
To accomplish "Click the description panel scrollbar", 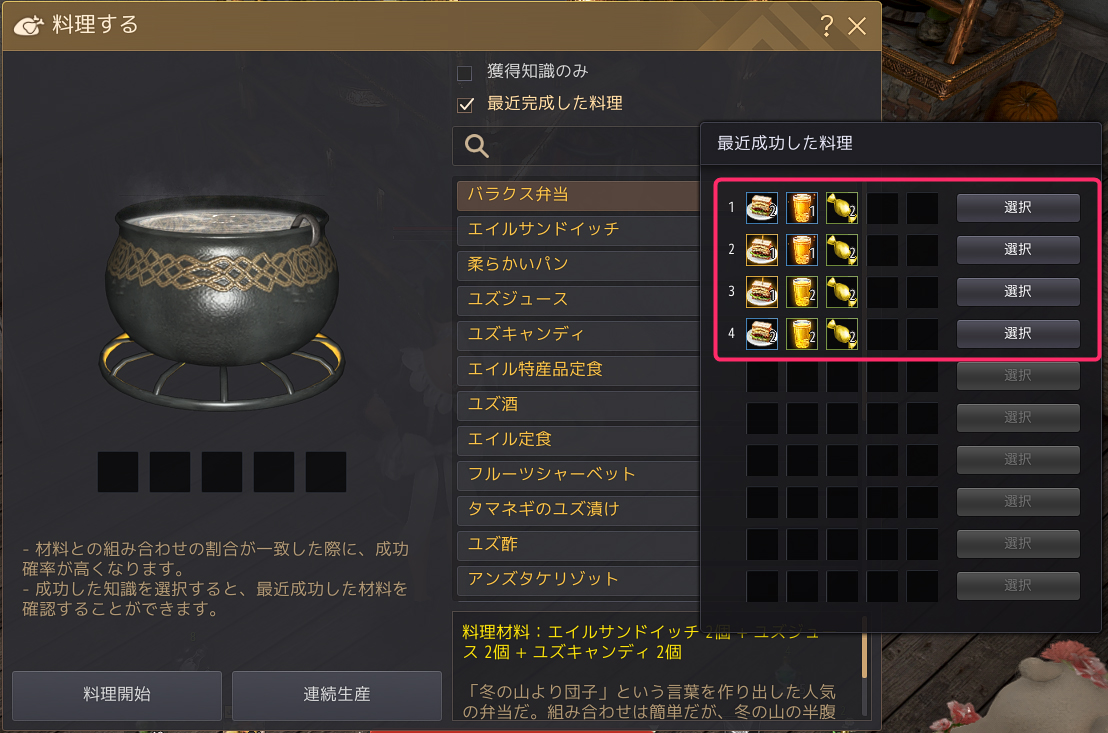I will click(x=864, y=647).
